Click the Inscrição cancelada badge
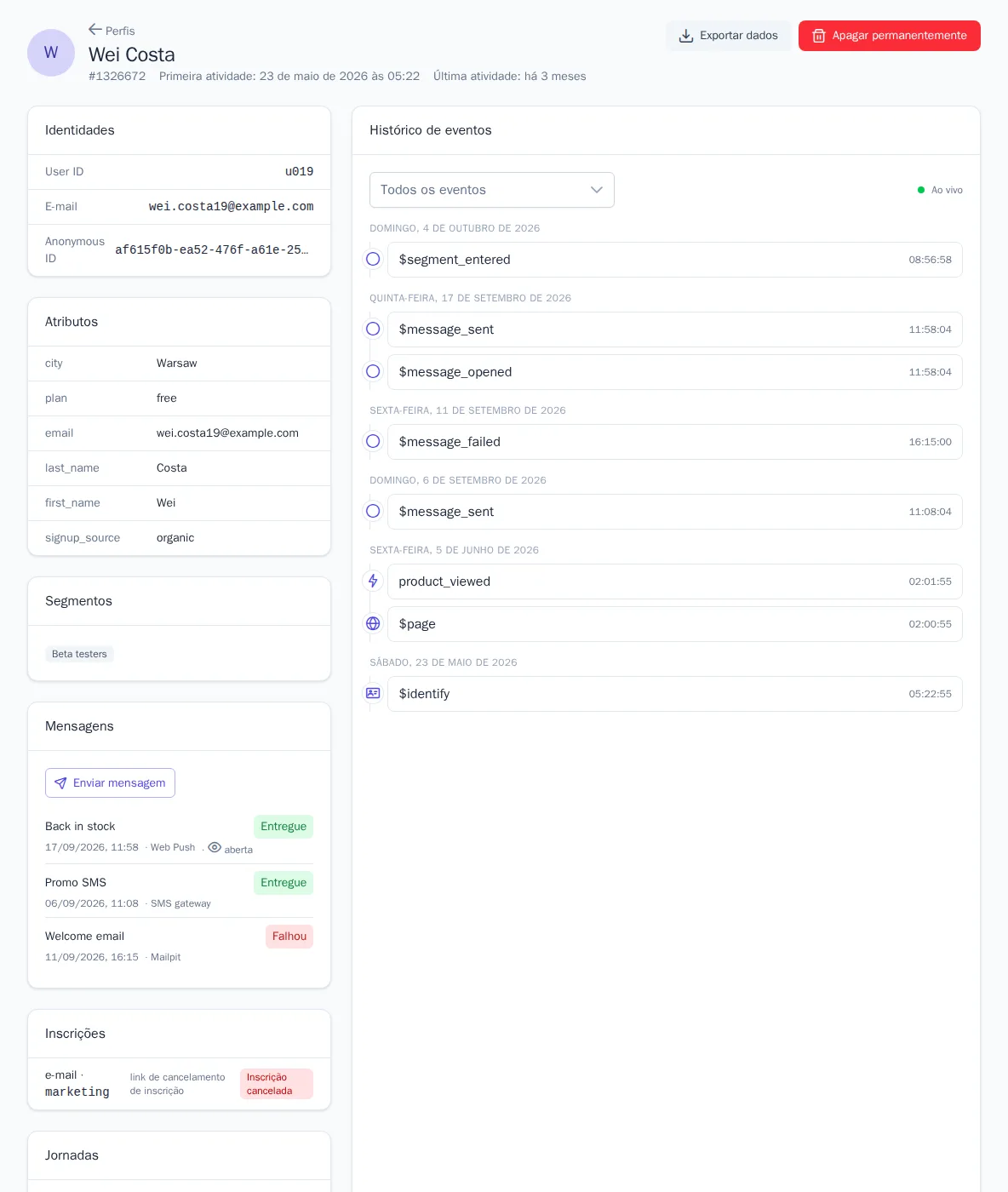 tap(277, 1084)
